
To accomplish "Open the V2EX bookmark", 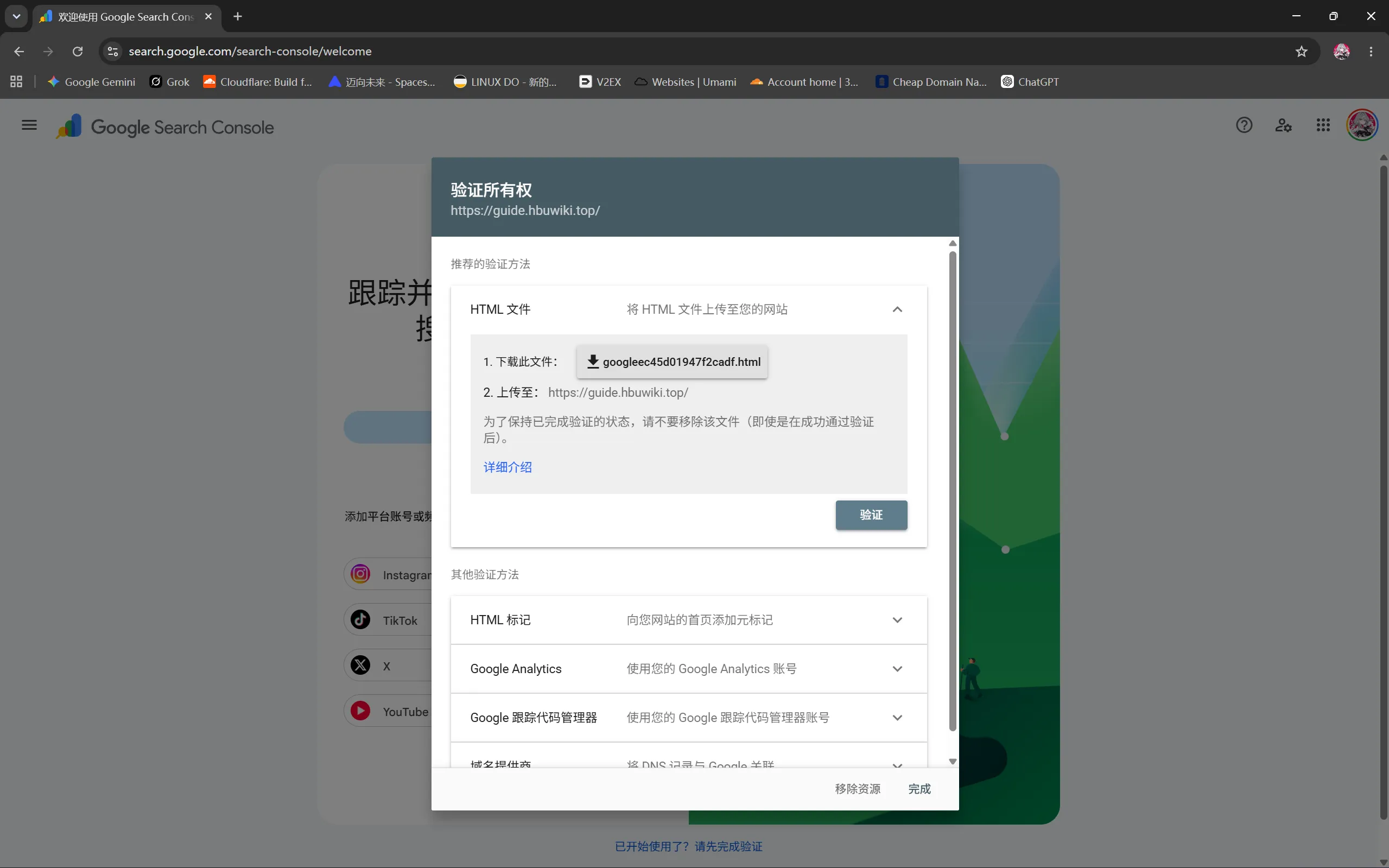I will (x=600, y=81).
